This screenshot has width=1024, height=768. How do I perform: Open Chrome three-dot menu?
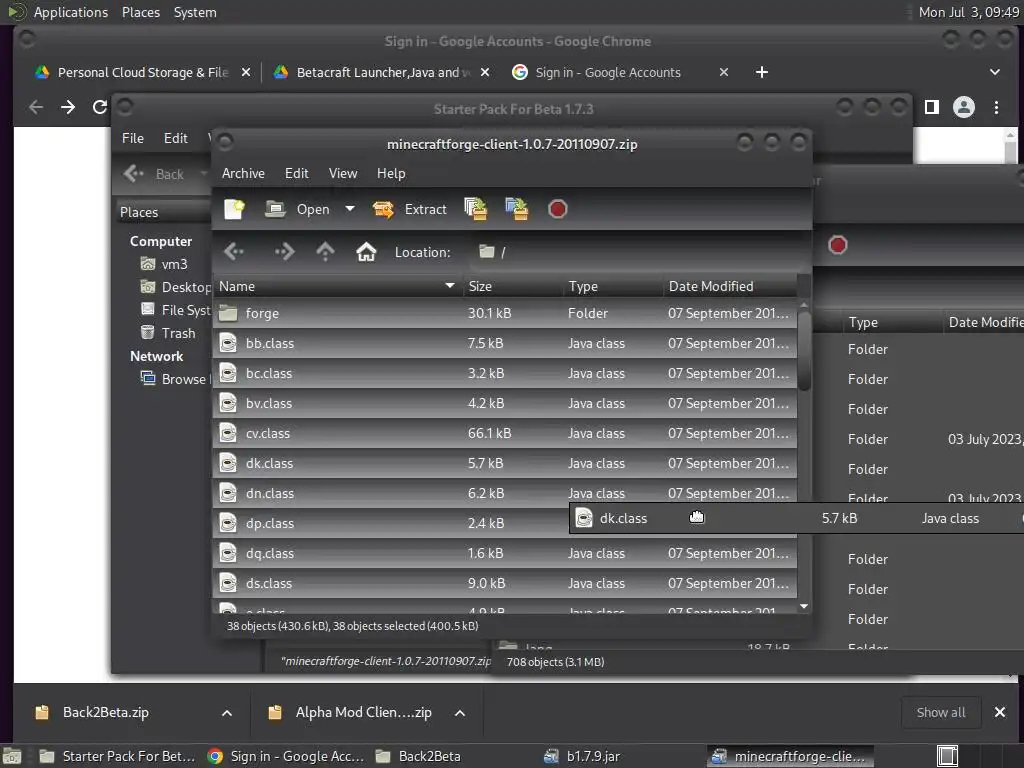point(996,107)
